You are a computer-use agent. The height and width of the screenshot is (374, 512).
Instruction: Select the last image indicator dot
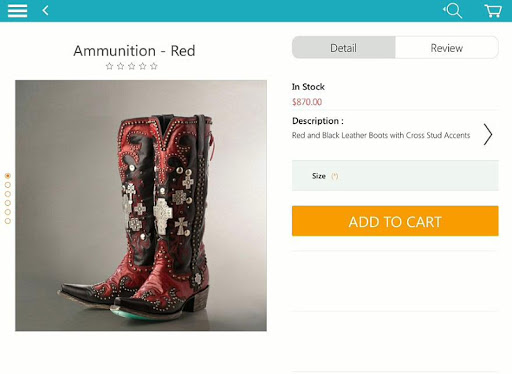(x=8, y=221)
